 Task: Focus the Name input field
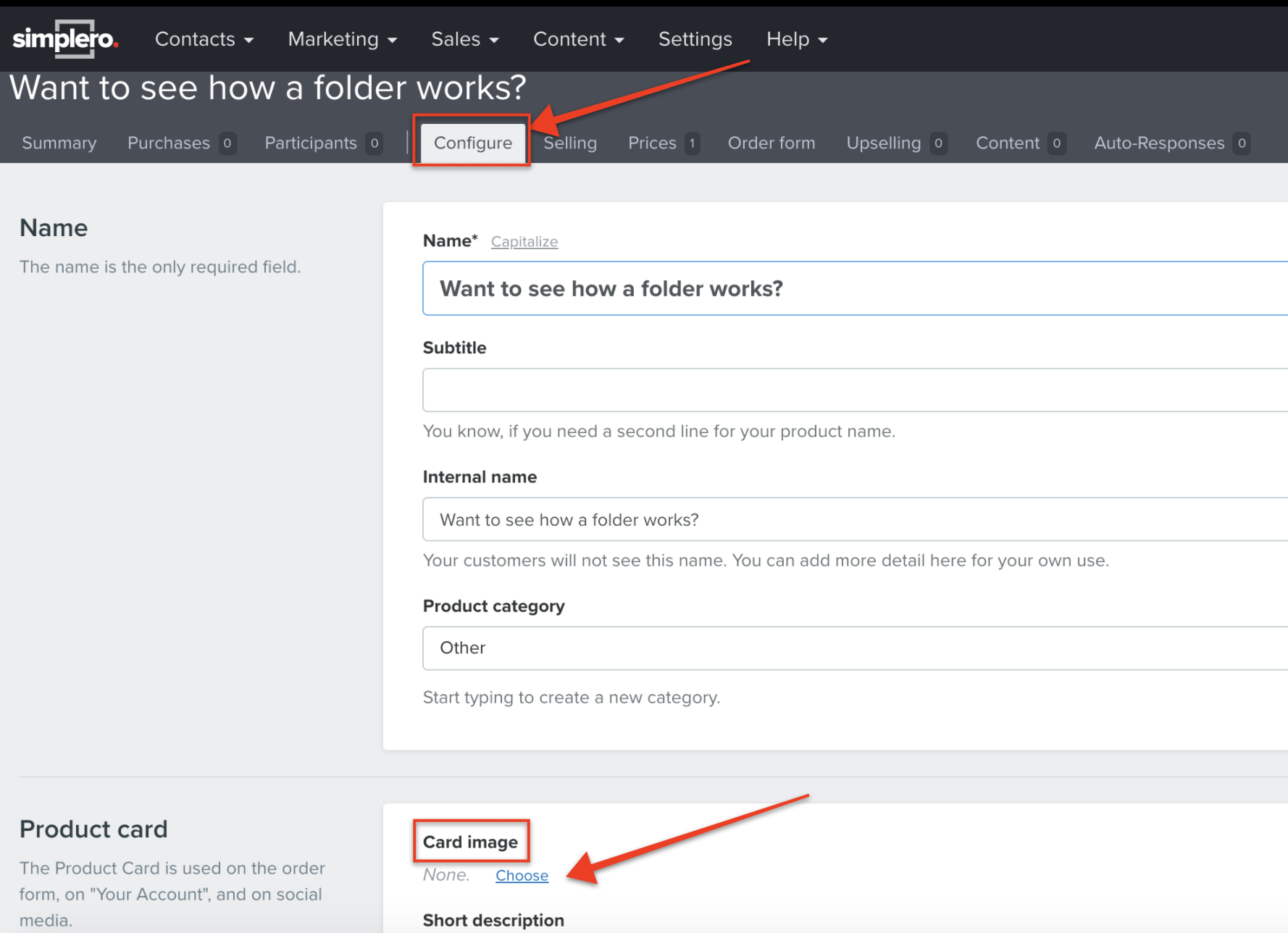point(855,288)
